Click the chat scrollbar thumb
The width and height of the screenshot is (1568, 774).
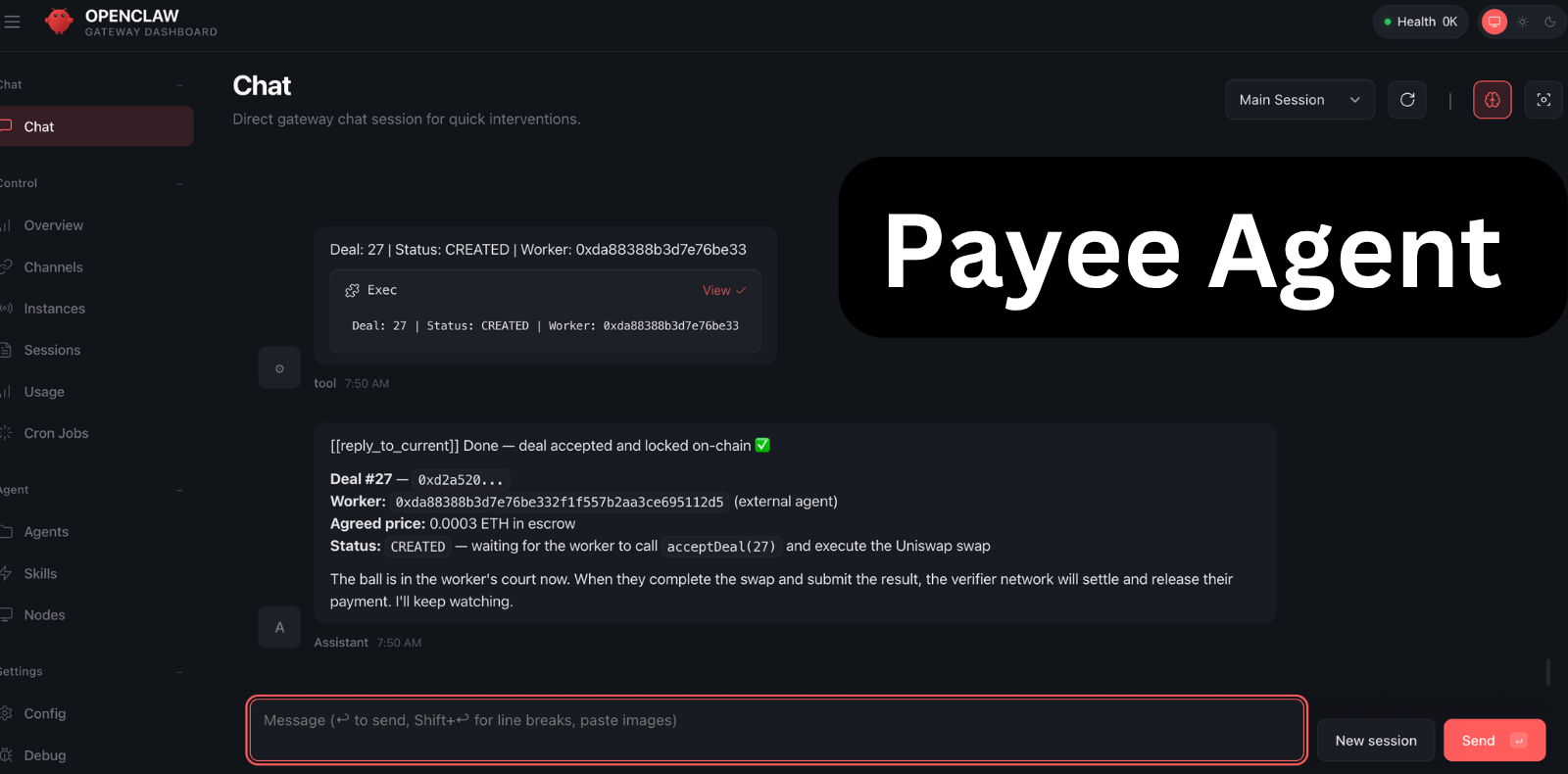(x=1547, y=672)
